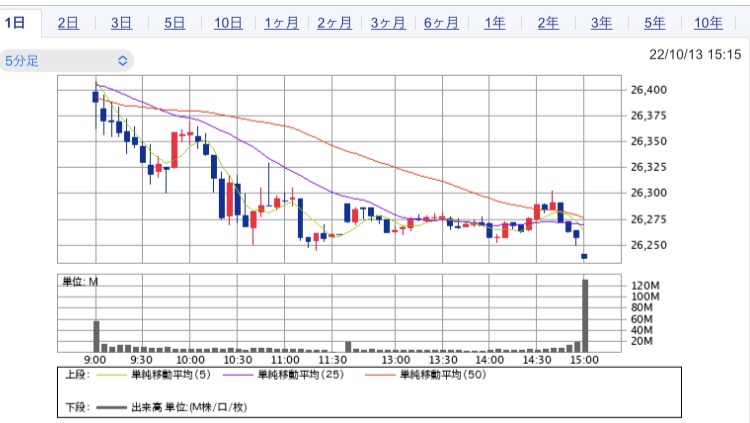Image resolution: width=750 pixels, height=423 pixels.
Task: Show the 2ヶ月 chart range
Action: pos(334,23)
